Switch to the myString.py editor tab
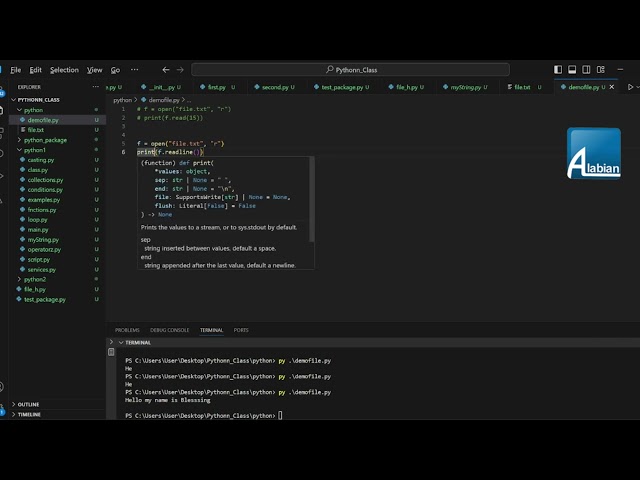The image size is (640, 480). tap(465, 87)
